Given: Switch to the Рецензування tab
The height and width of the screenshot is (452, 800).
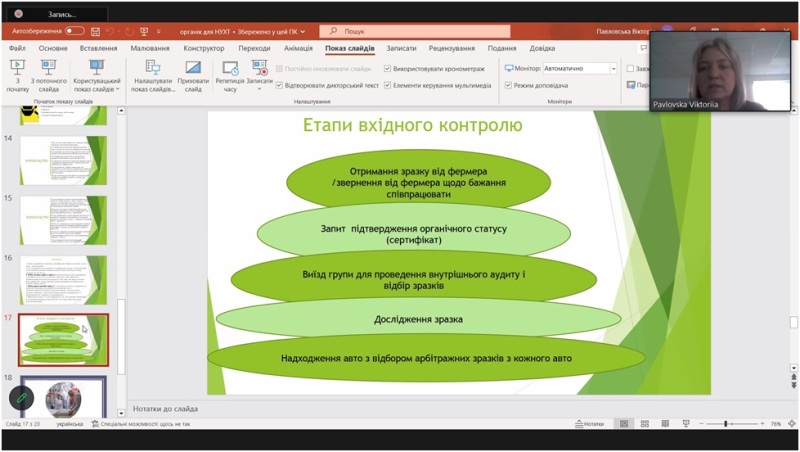Looking at the screenshot, I should click(x=452, y=48).
